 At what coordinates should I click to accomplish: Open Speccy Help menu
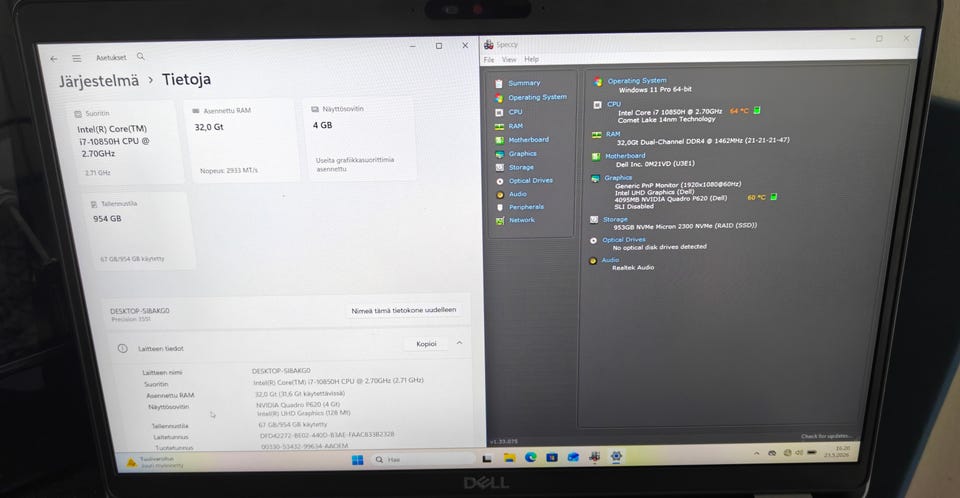(531, 59)
